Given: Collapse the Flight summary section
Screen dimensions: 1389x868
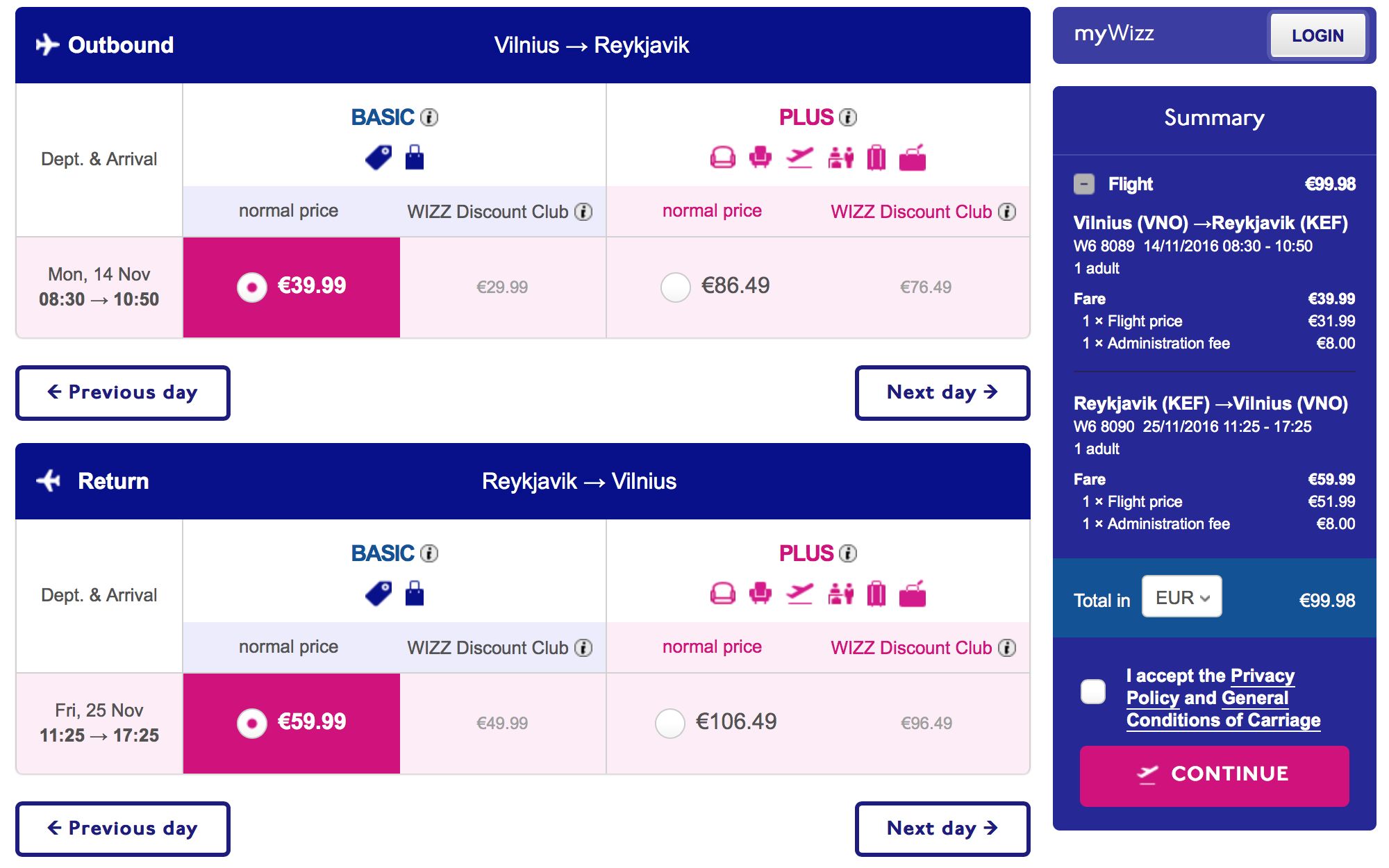Looking at the screenshot, I should pos(1084,184).
